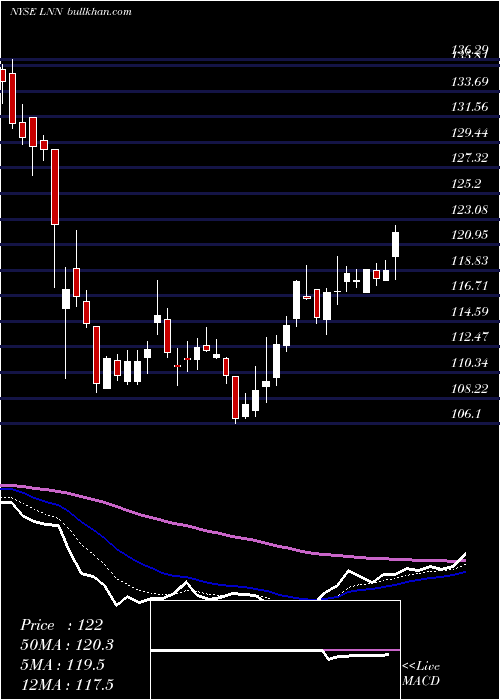The height and width of the screenshot is (700, 500).
Task: Click the 123.08 price axis label
Action: point(470,209)
